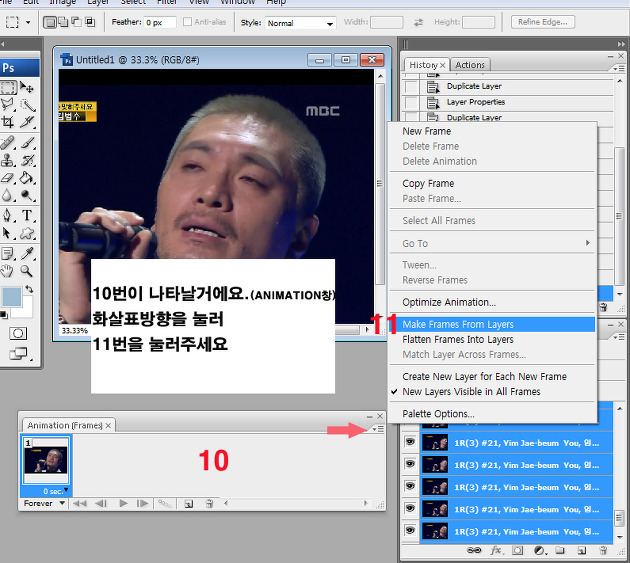Open the 0 sec frame delay dropdown

pyautogui.click(x=55, y=491)
